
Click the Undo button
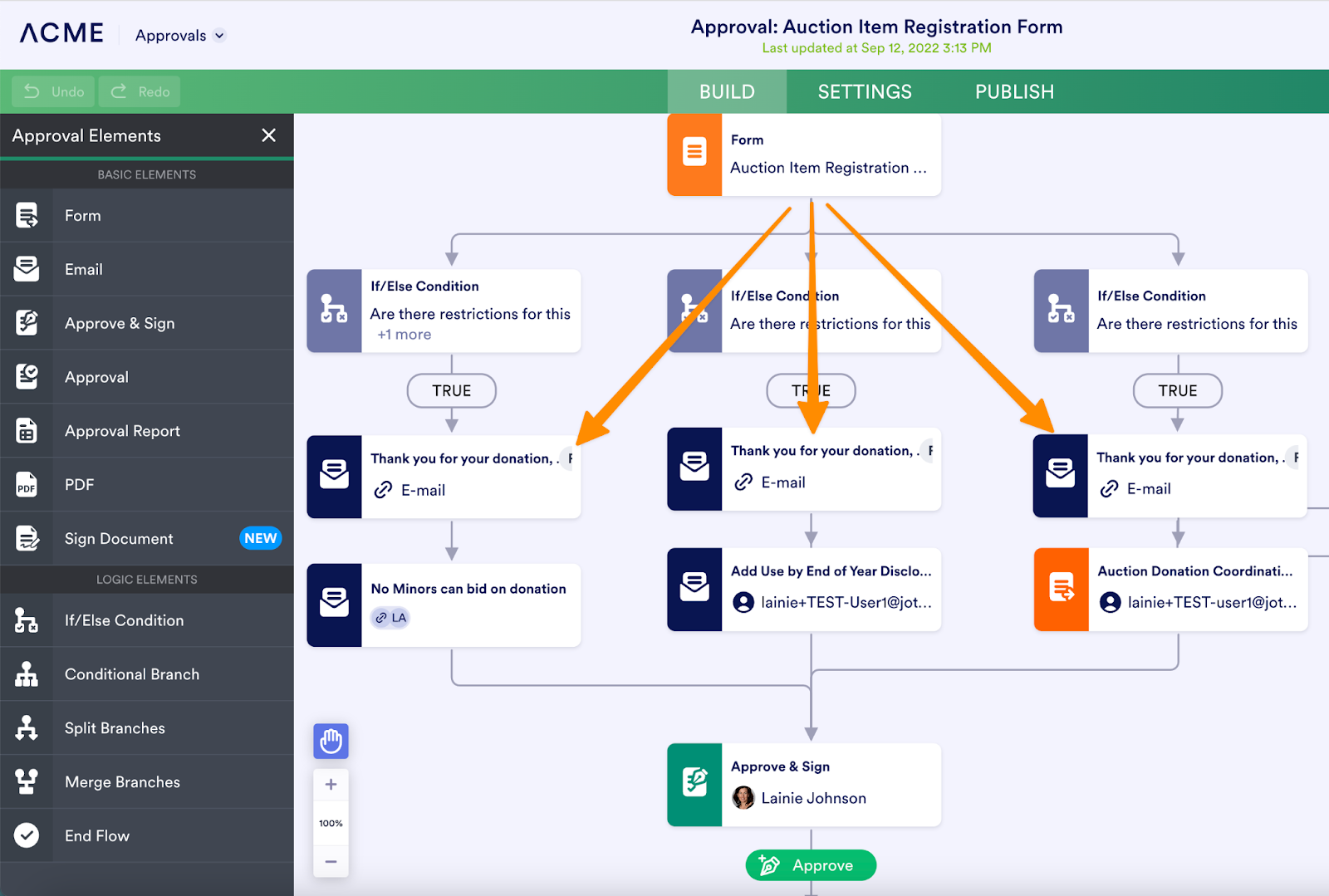click(54, 91)
